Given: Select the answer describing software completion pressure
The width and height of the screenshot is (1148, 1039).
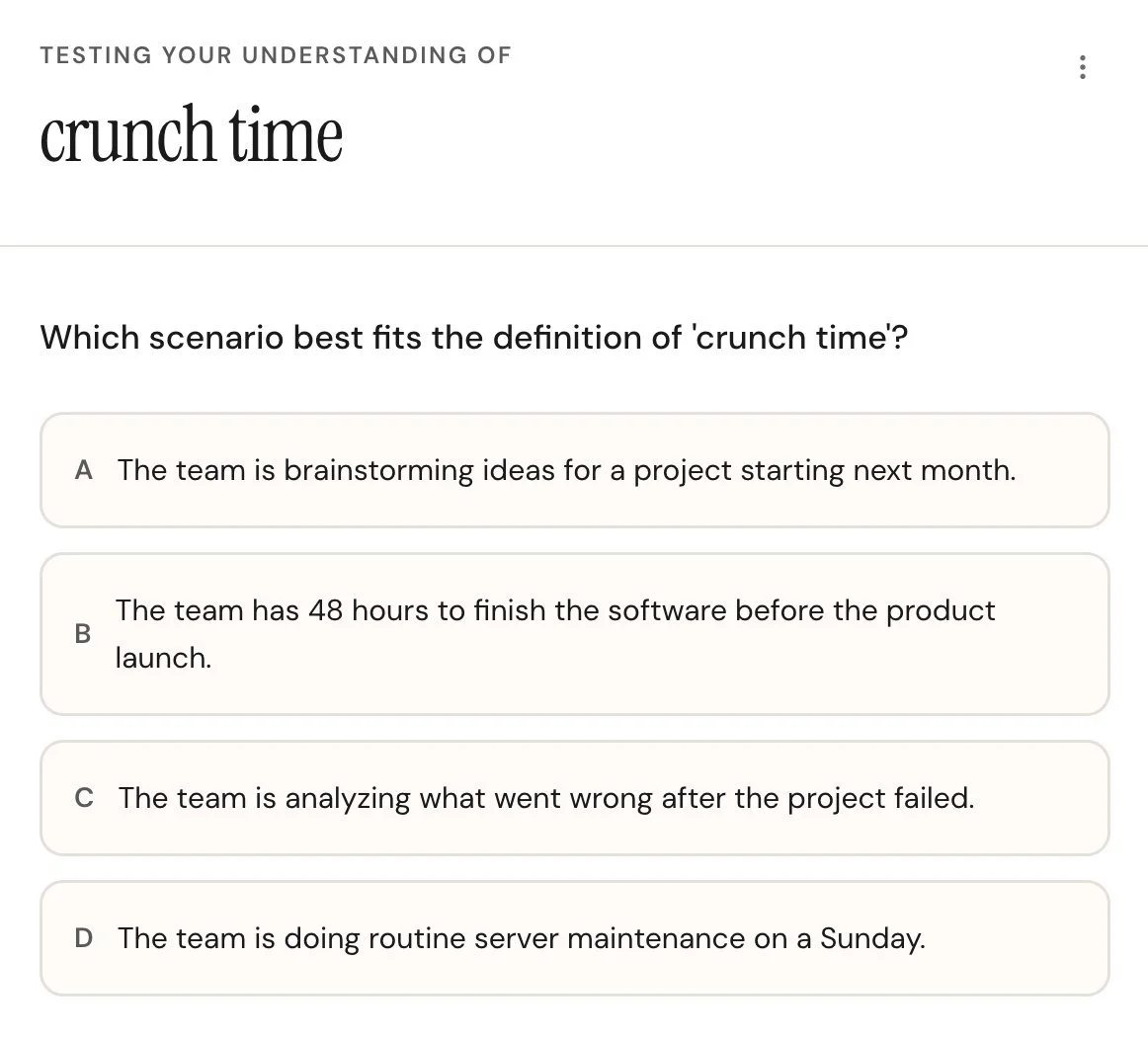Looking at the screenshot, I should tap(574, 633).
